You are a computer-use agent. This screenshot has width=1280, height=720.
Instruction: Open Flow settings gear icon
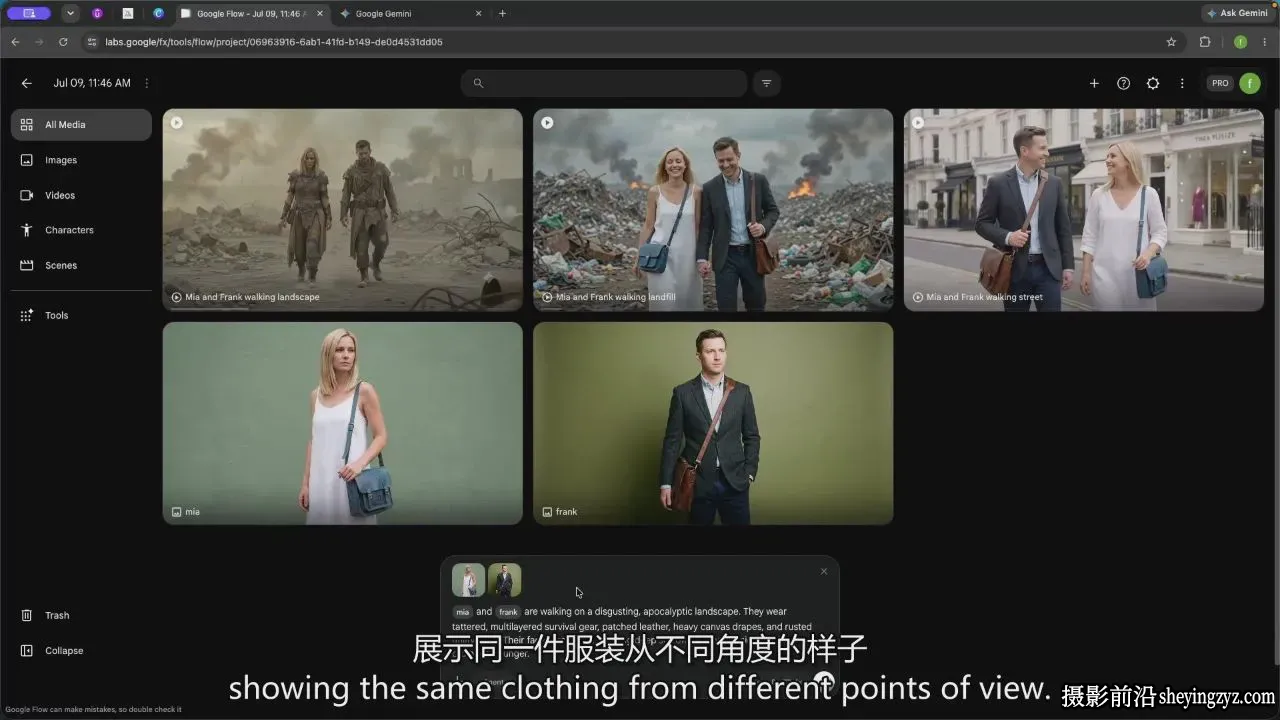pos(1152,83)
